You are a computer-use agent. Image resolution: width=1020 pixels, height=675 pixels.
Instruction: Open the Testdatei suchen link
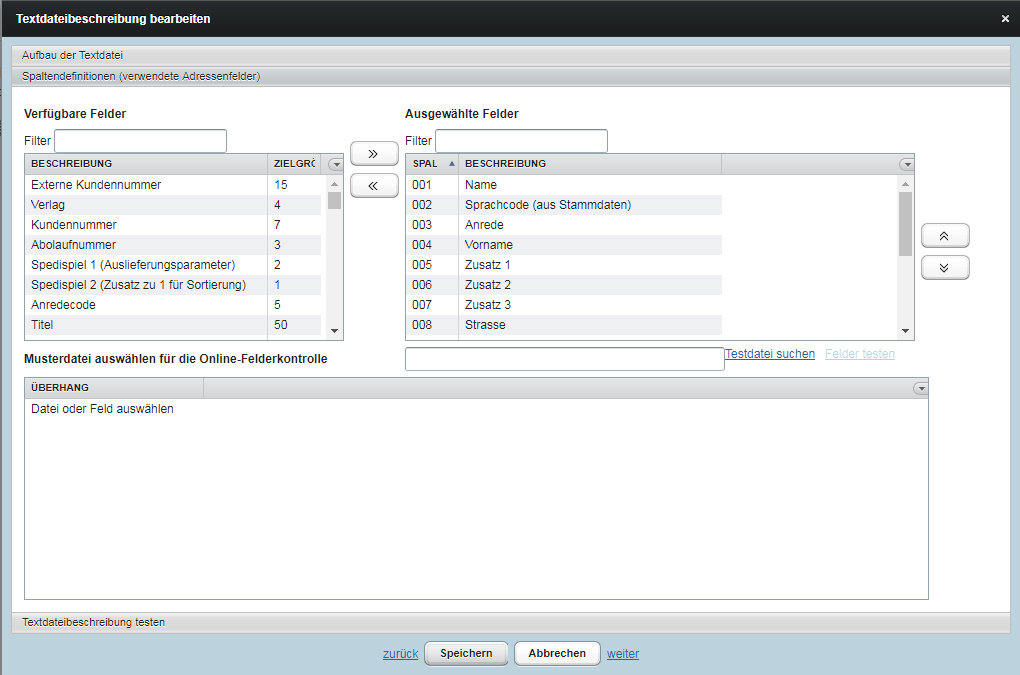[769, 354]
